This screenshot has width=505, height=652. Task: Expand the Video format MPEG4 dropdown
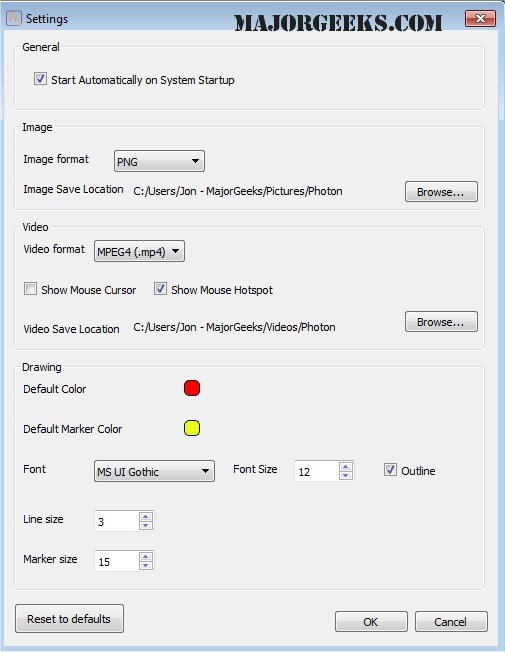point(139,251)
